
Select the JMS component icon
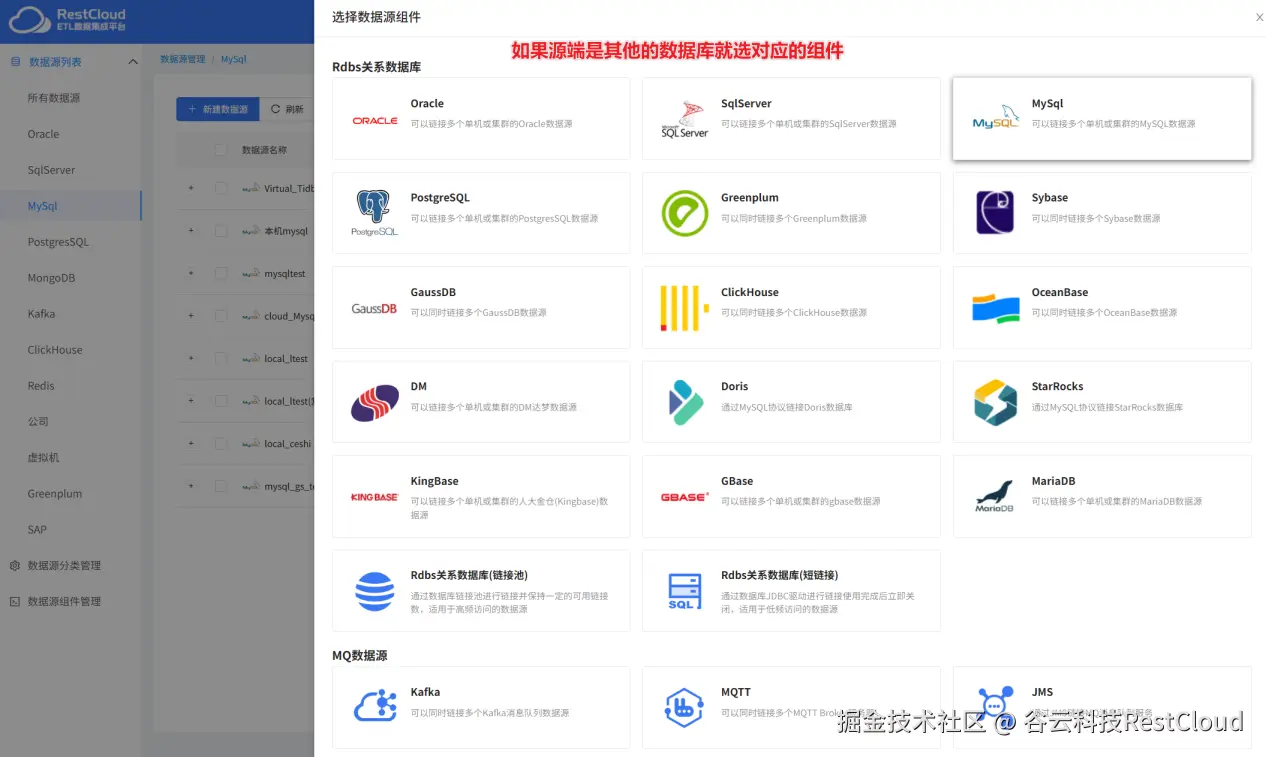(996, 707)
